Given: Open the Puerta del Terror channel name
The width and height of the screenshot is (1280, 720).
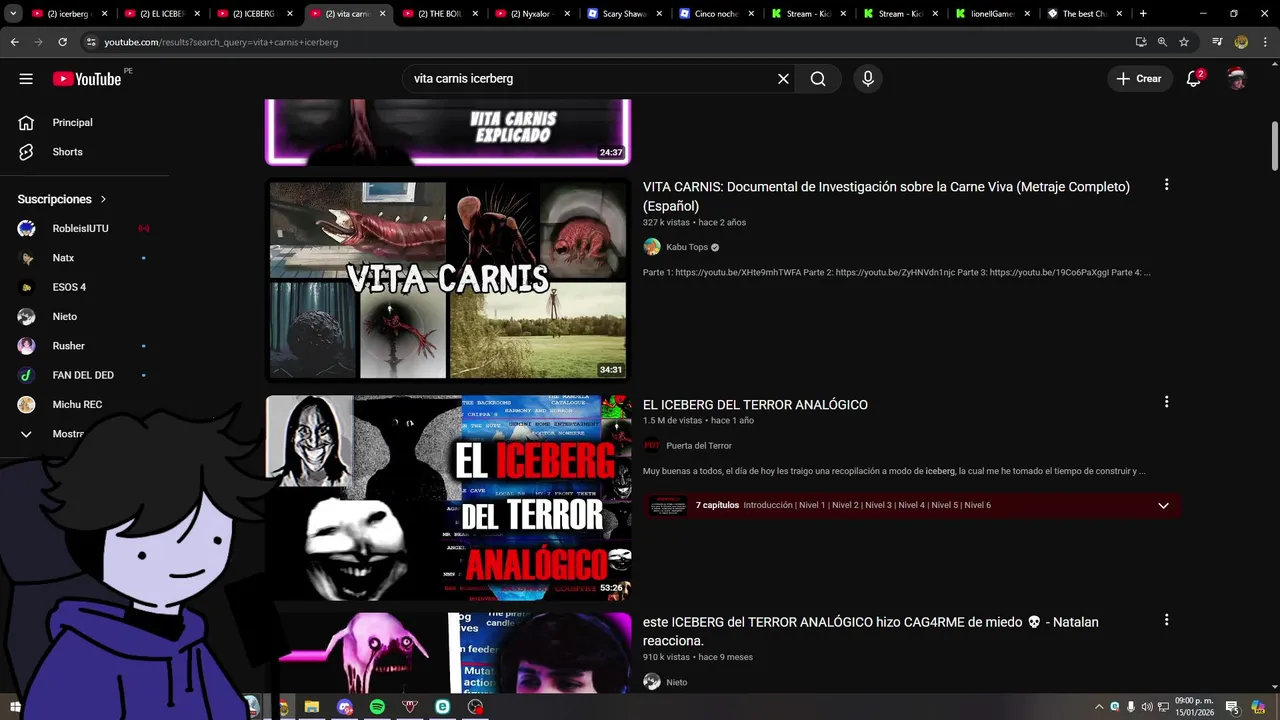Looking at the screenshot, I should coord(699,446).
